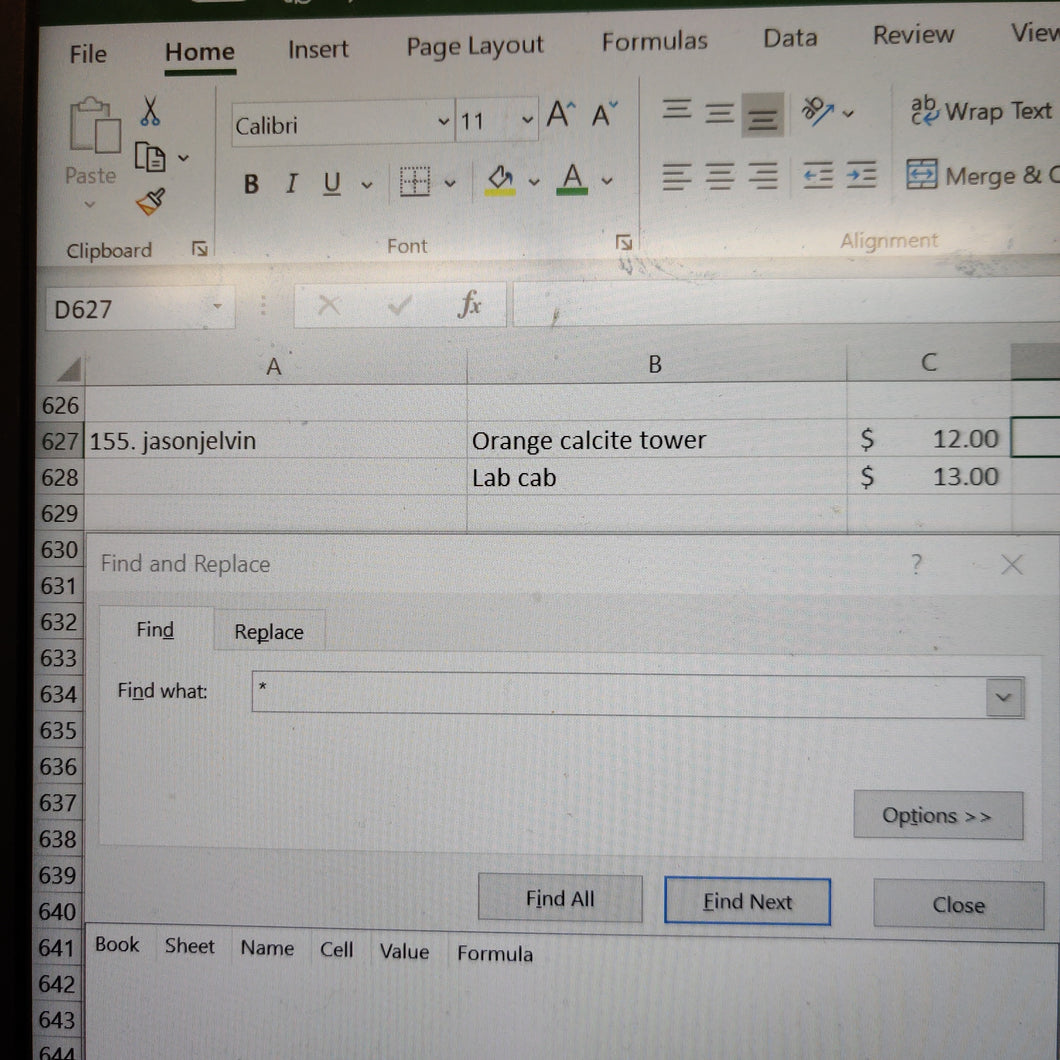Click the Find Next button

pyautogui.click(x=747, y=901)
